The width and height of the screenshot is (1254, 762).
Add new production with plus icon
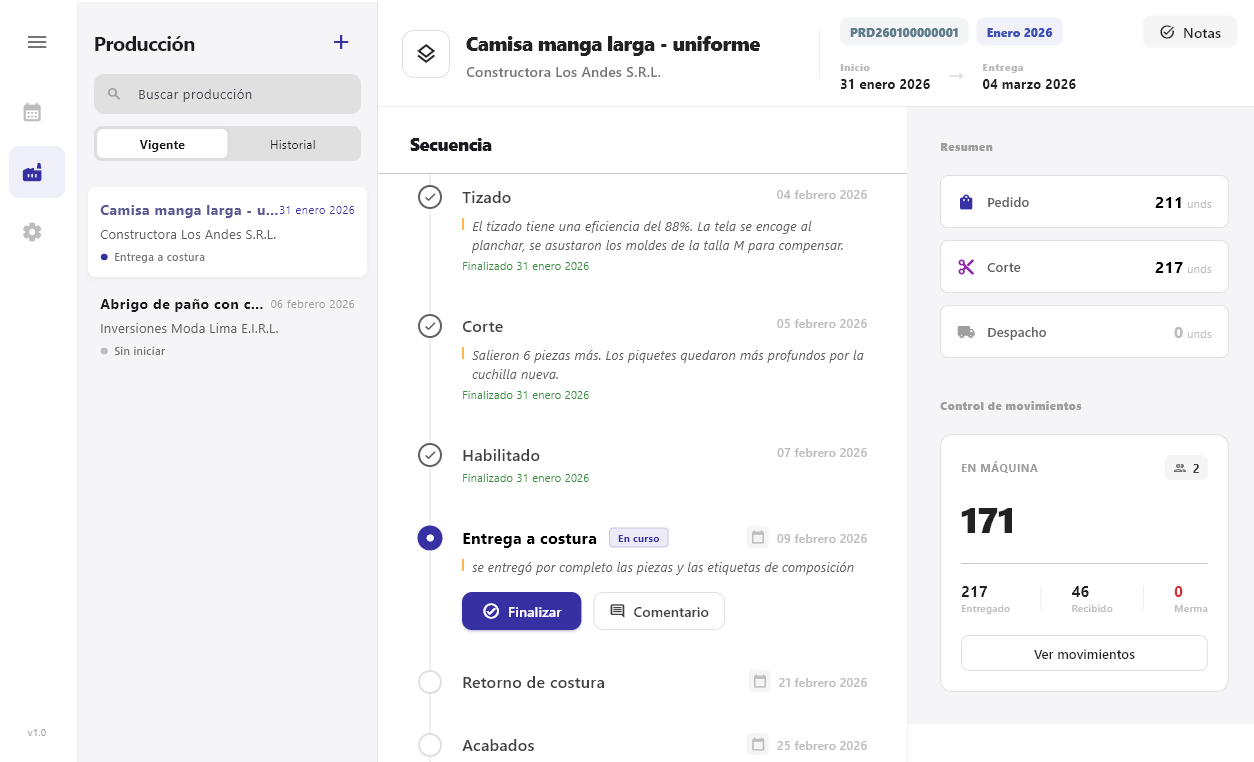click(341, 42)
